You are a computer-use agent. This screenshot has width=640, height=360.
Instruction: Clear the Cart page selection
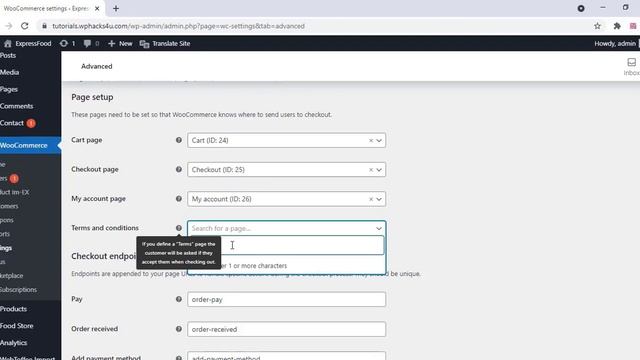click(371, 140)
